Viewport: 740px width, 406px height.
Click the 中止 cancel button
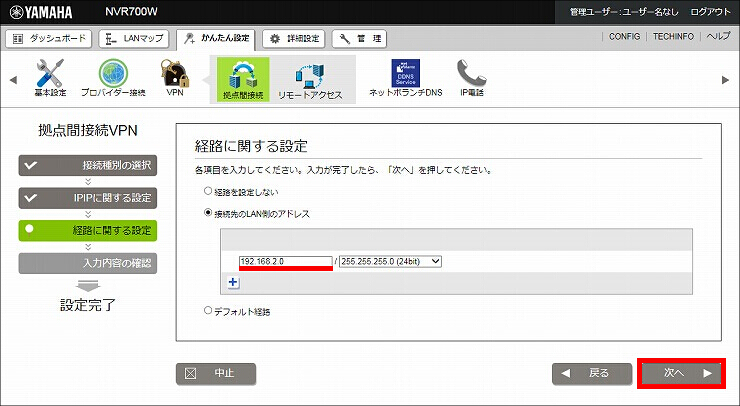pyautogui.click(x=216, y=374)
